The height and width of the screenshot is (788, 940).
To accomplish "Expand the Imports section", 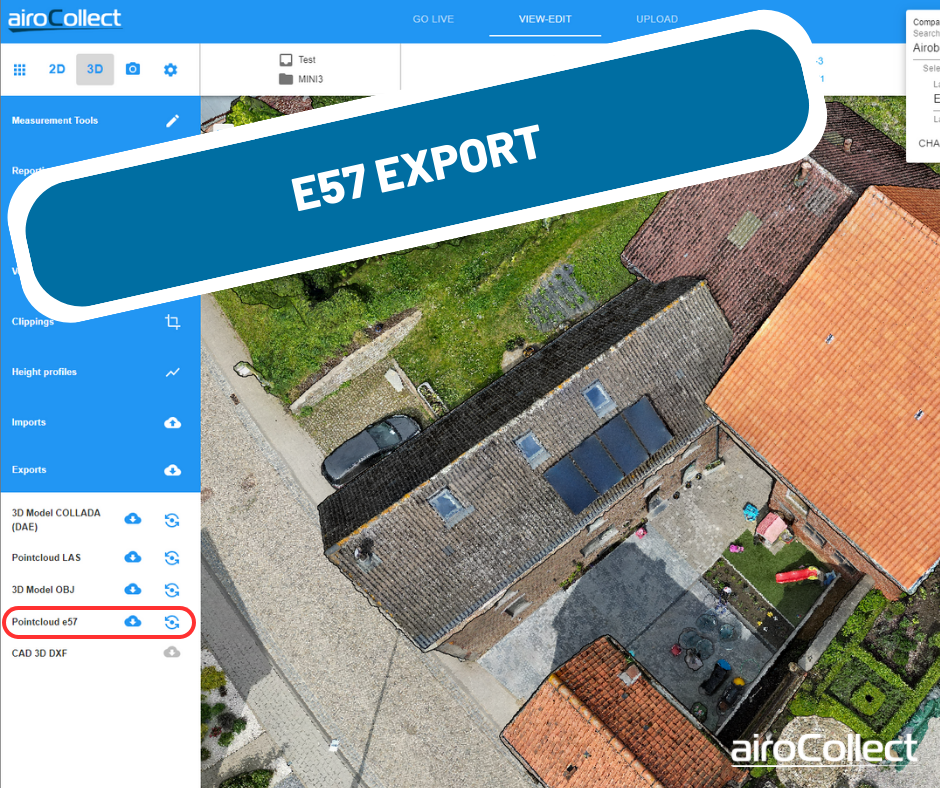I will coord(172,423).
